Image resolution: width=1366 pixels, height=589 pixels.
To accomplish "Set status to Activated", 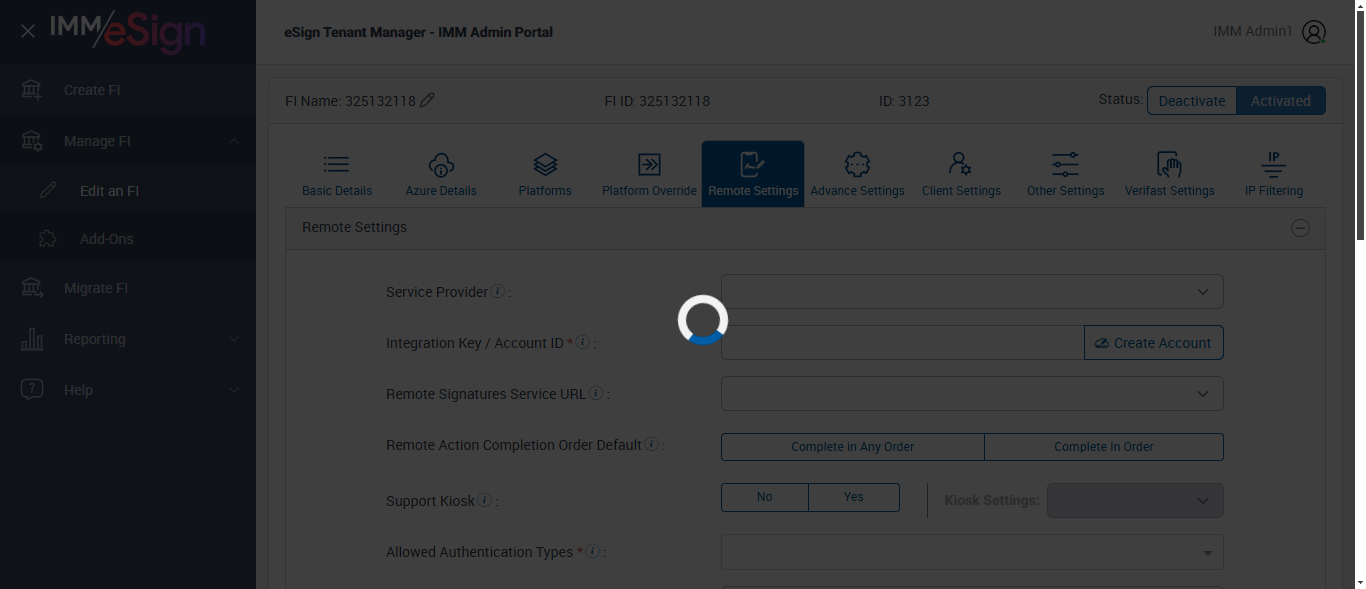I will pos(1281,100).
